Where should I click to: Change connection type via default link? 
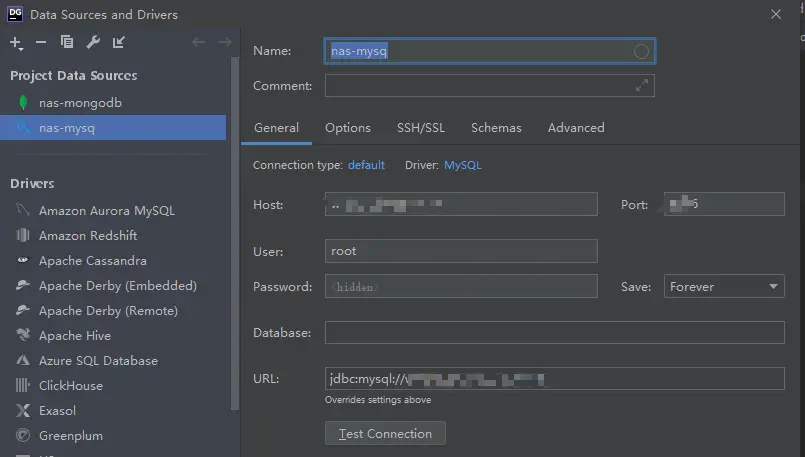click(366, 165)
